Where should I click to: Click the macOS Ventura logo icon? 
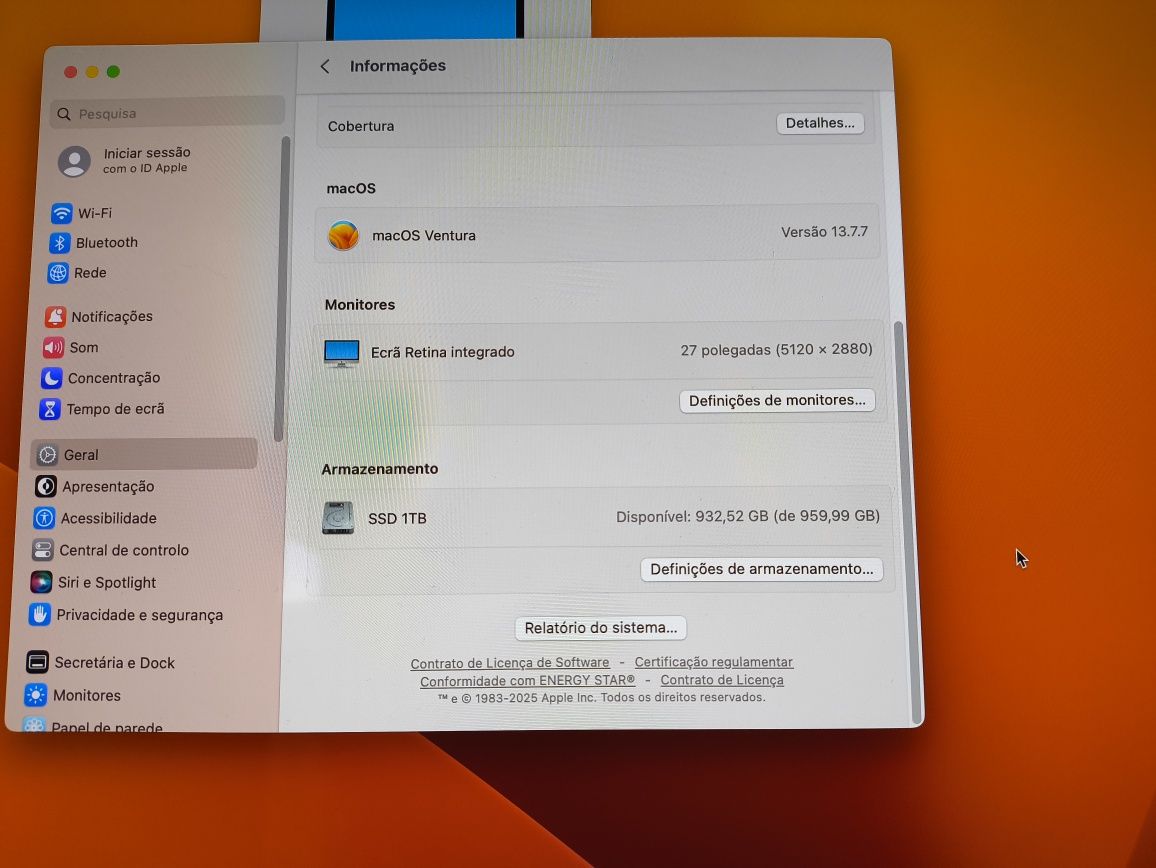(x=344, y=236)
